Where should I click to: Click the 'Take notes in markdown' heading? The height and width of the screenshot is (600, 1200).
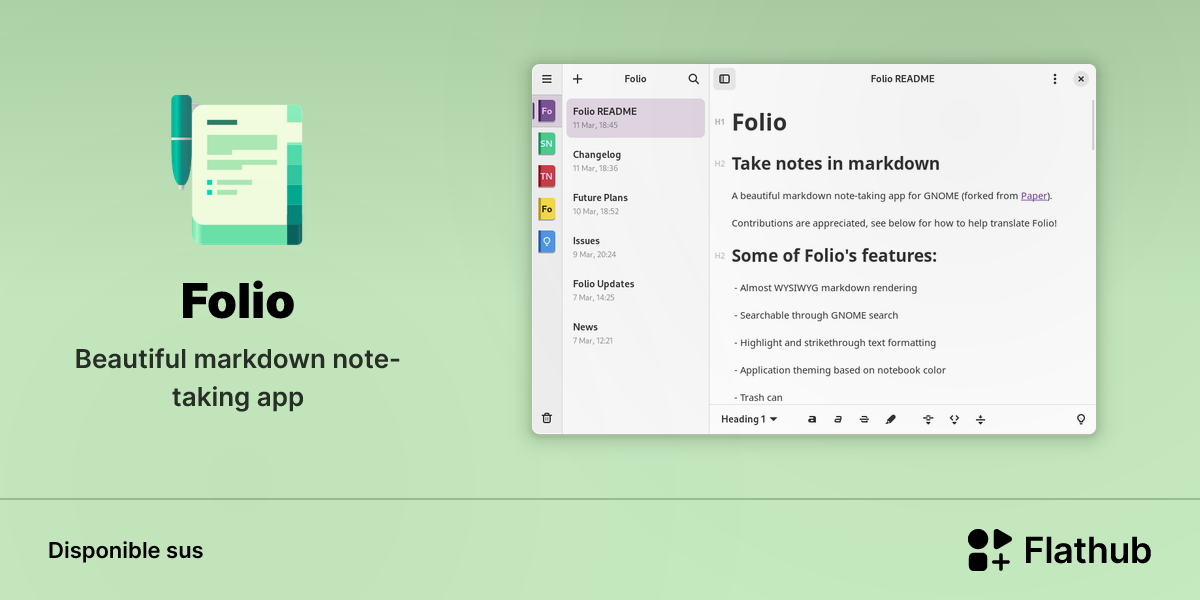click(x=836, y=164)
